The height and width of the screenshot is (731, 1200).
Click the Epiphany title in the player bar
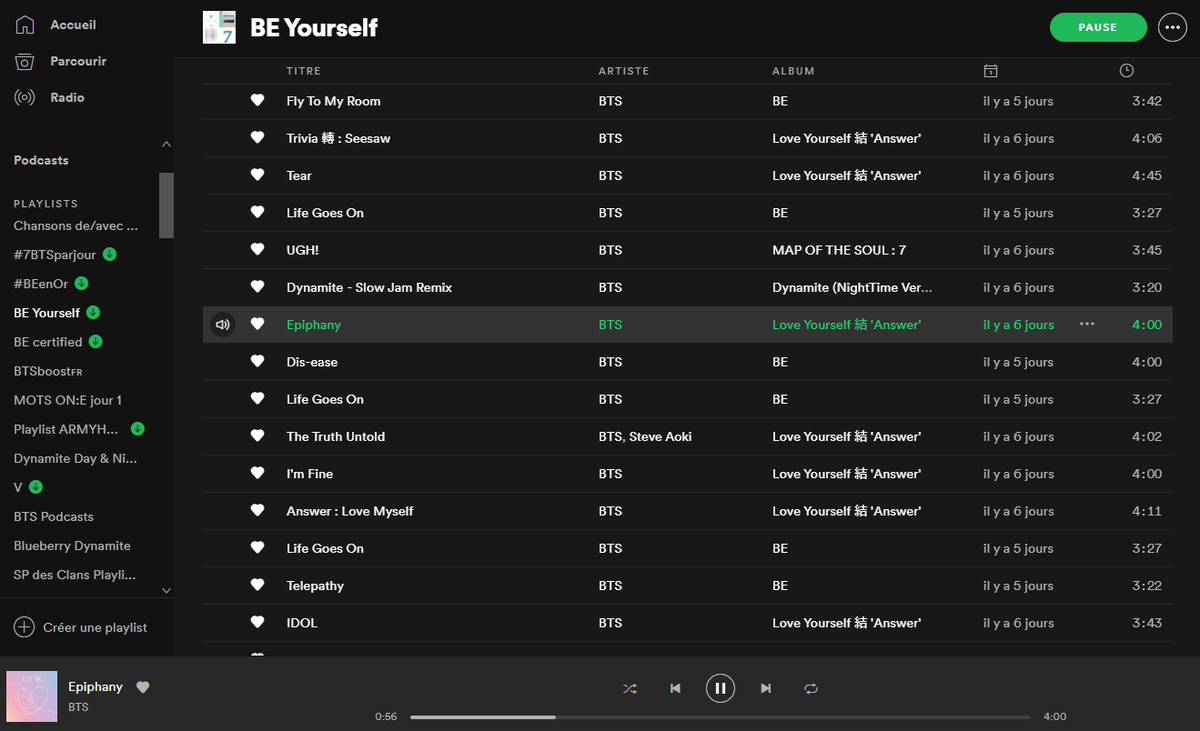[x=95, y=687]
